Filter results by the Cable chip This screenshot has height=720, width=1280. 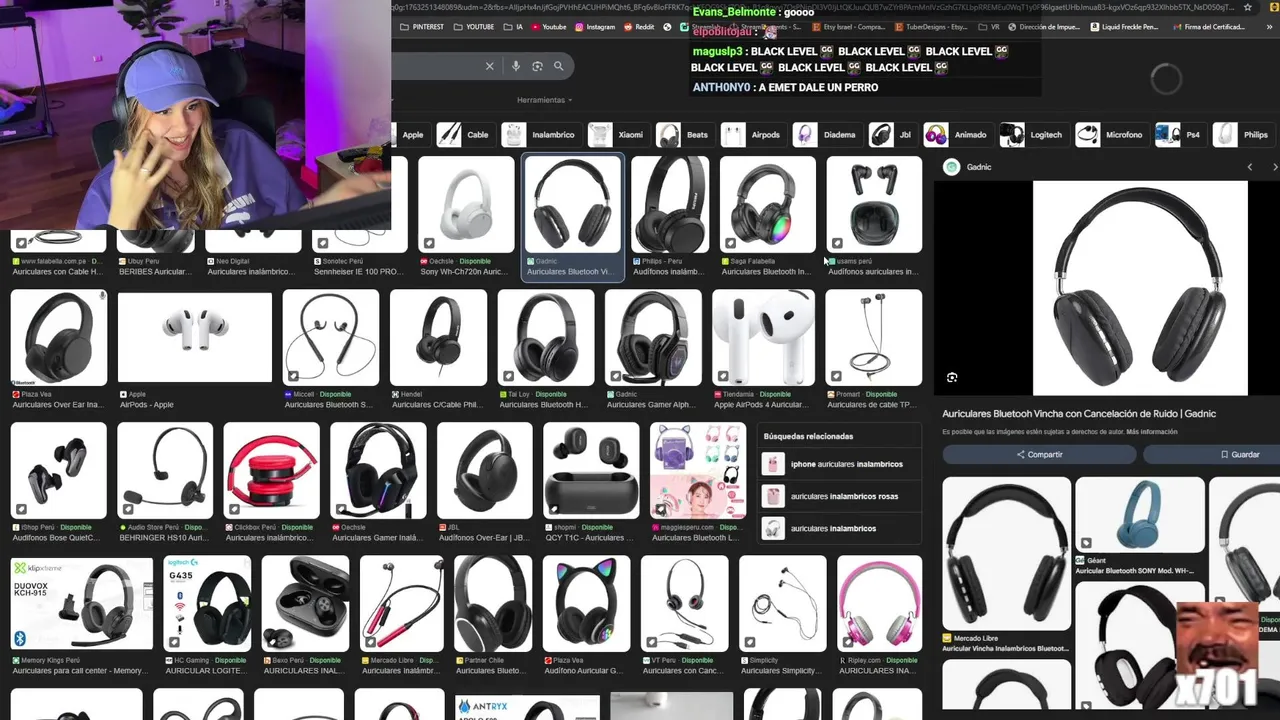pyautogui.click(x=464, y=135)
